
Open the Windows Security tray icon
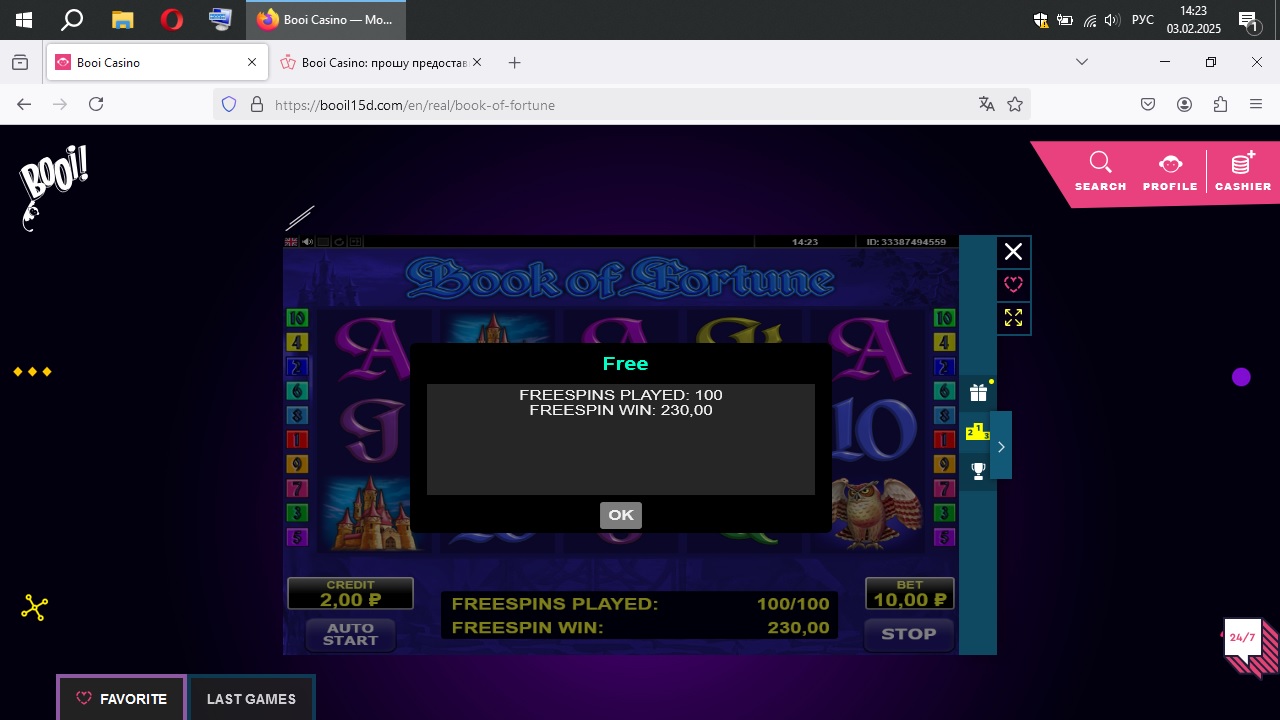(x=1041, y=20)
